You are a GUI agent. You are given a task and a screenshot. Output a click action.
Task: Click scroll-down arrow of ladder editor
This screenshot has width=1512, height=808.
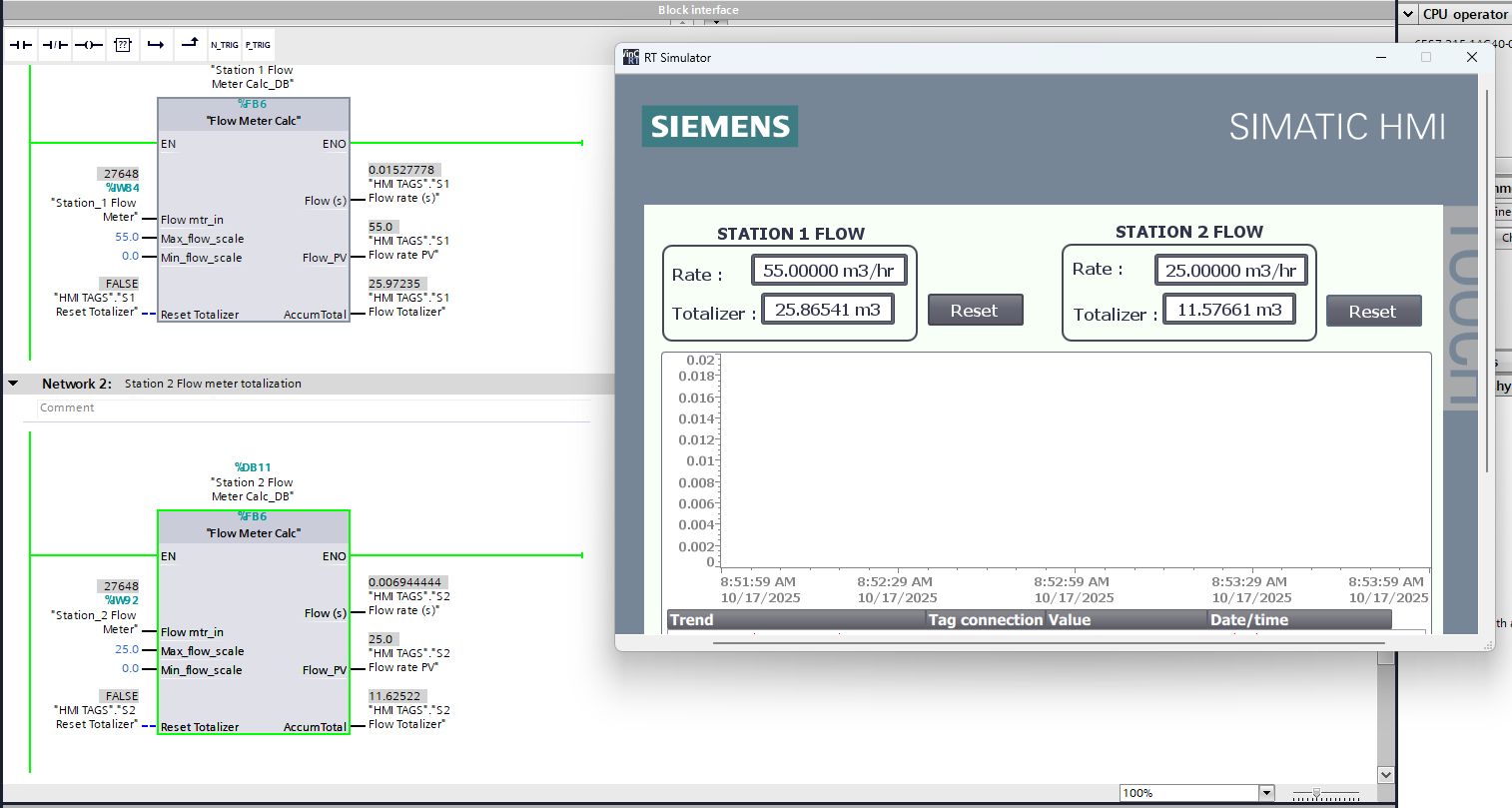tap(1385, 774)
